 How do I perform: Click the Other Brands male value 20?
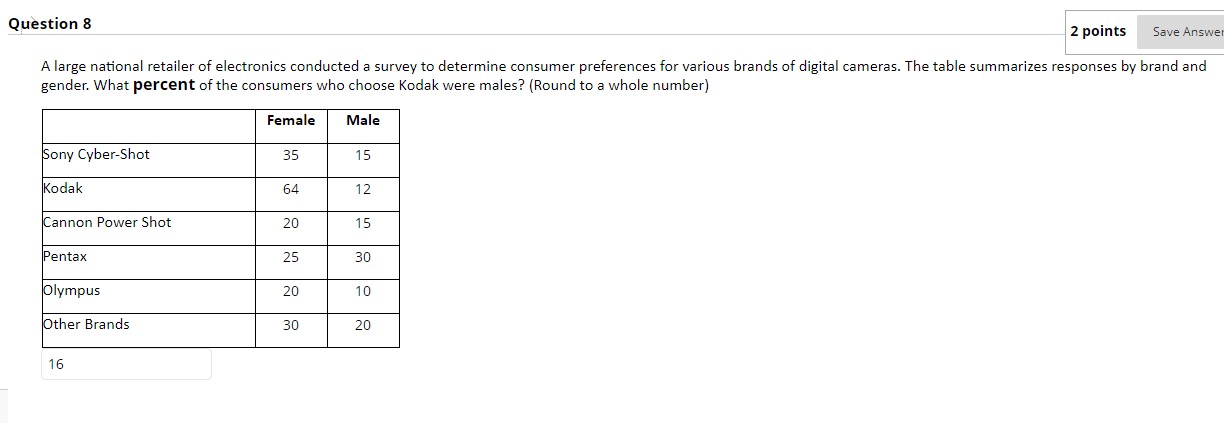363,325
